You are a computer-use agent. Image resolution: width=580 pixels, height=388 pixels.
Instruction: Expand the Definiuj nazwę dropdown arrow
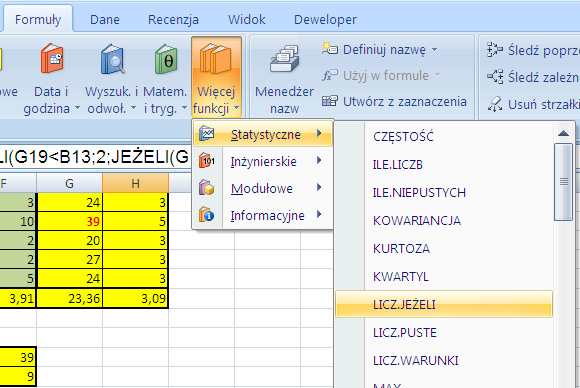pyautogui.click(x=435, y=49)
